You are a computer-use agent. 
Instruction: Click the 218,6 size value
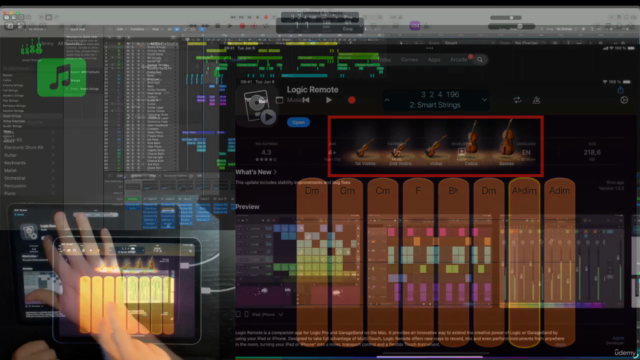pos(592,153)
